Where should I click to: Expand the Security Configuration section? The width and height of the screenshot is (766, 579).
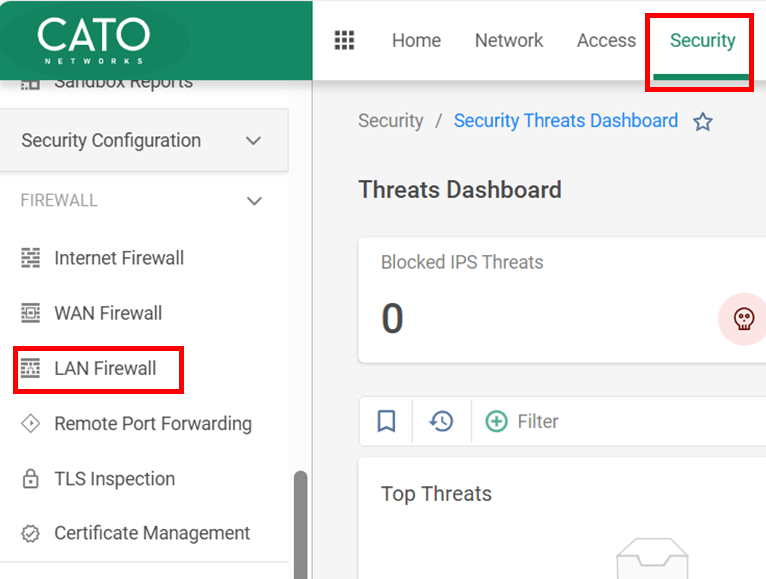pyautogui.click(x=144, y=140)
